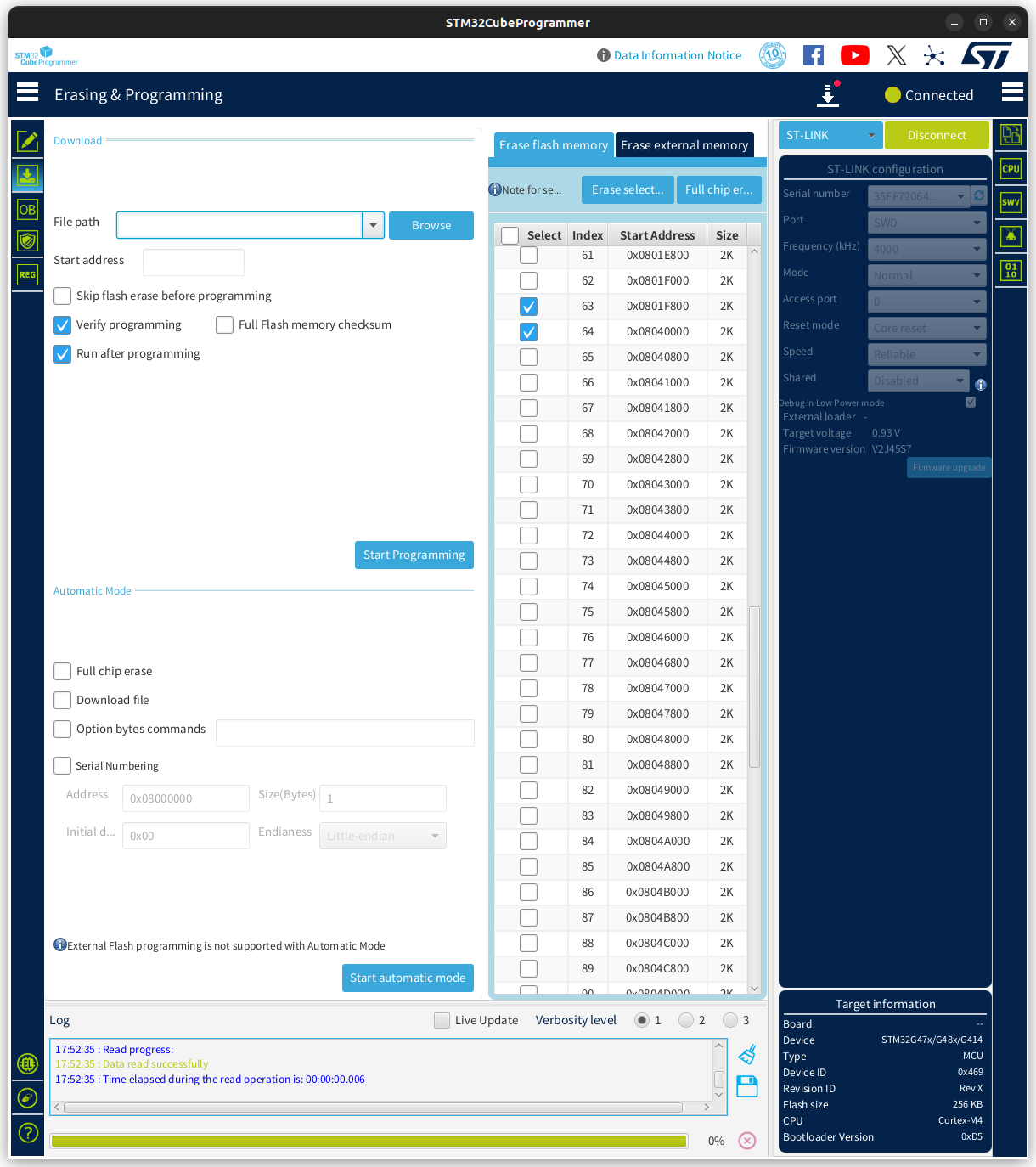
Task: Click the Full chip erase button
Action: click(x=719, y=189)
